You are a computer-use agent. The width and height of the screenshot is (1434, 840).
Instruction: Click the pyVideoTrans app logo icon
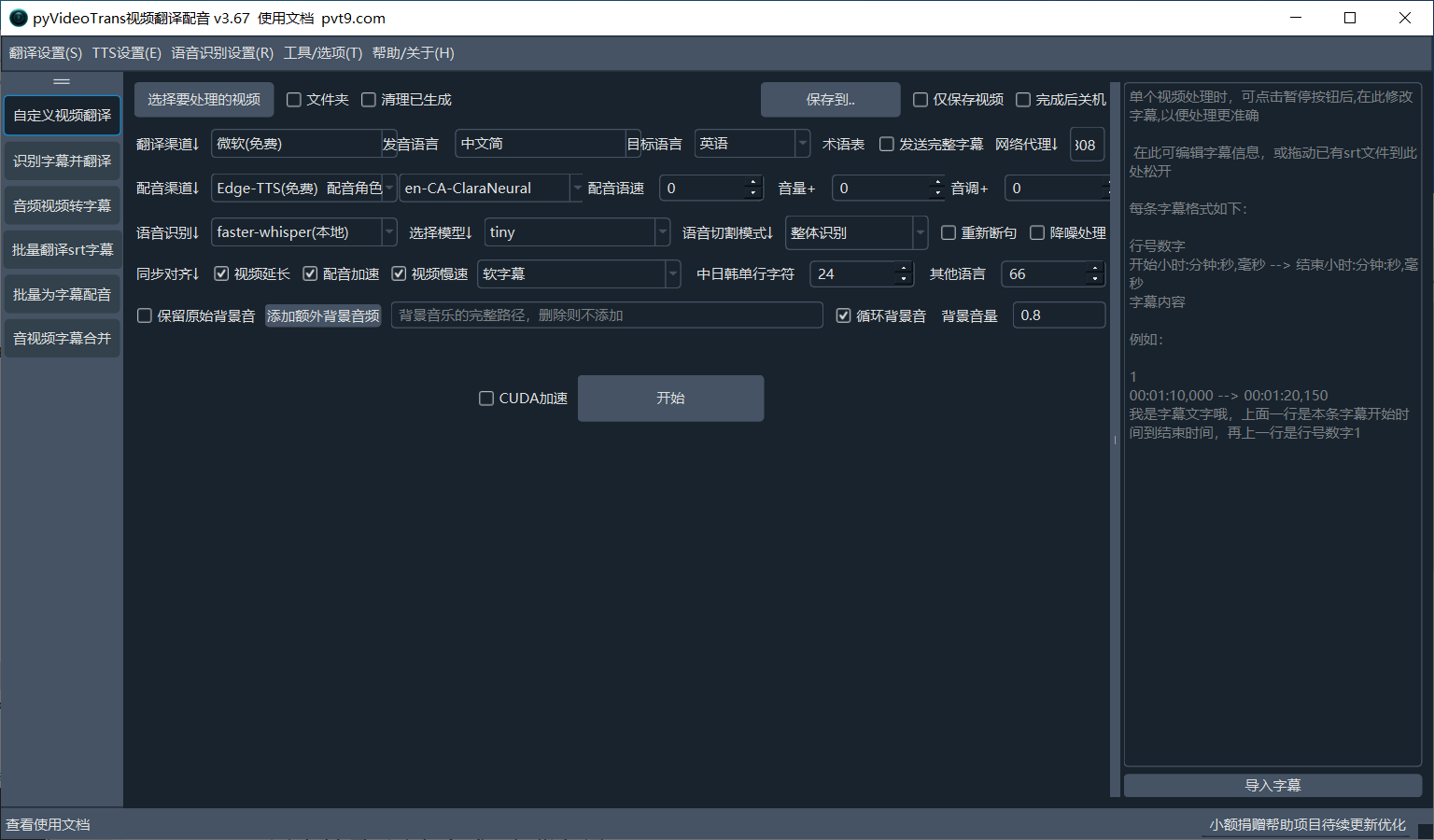(18, 17)
